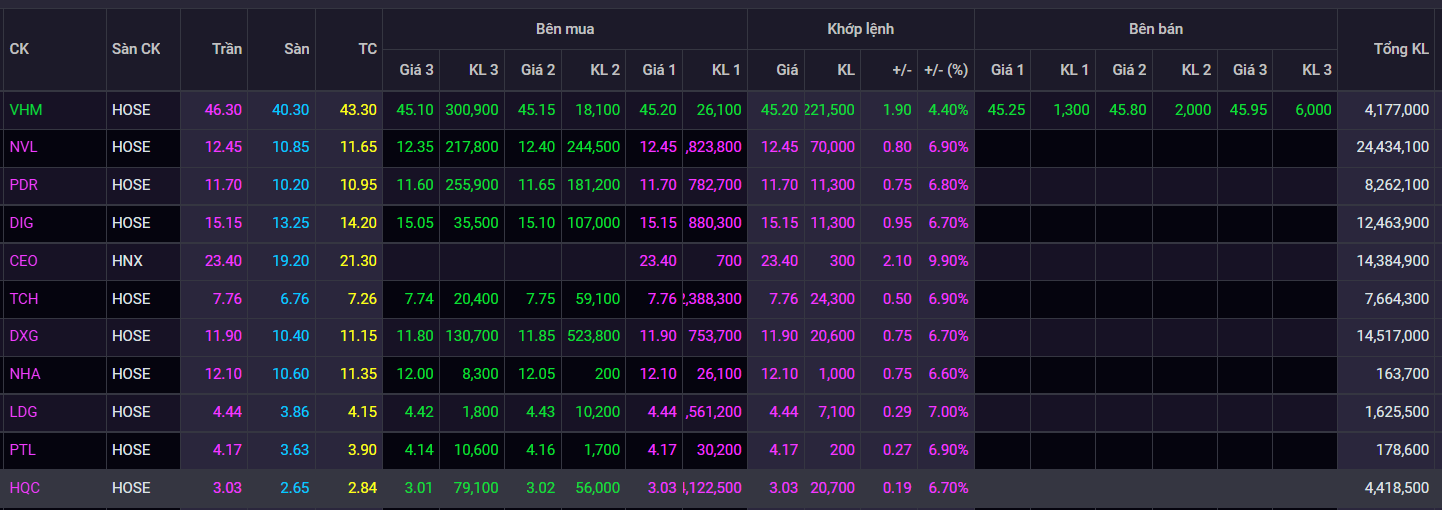Select the DXG ticker symbol
Image resolution: width=1442 pixels, height=510 pixels.
pos(25,336)
